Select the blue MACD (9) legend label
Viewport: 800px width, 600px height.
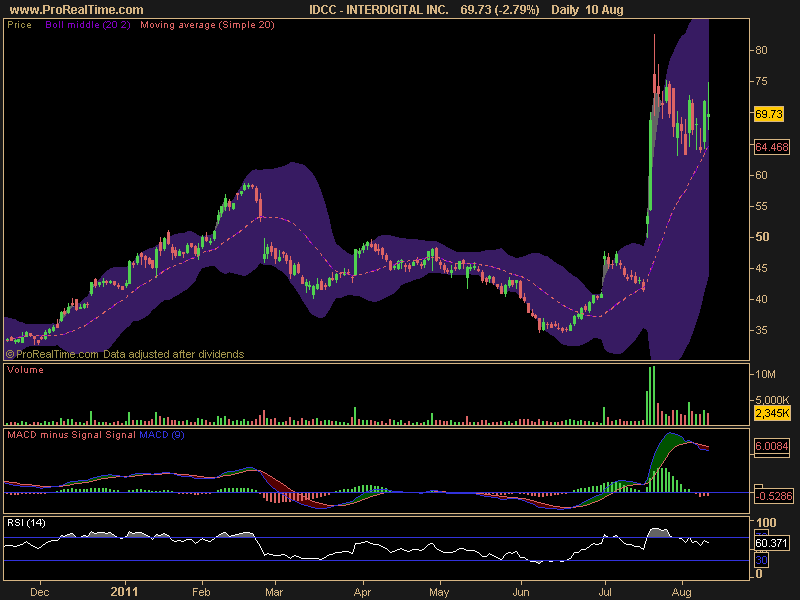click(x=162, y=435)
